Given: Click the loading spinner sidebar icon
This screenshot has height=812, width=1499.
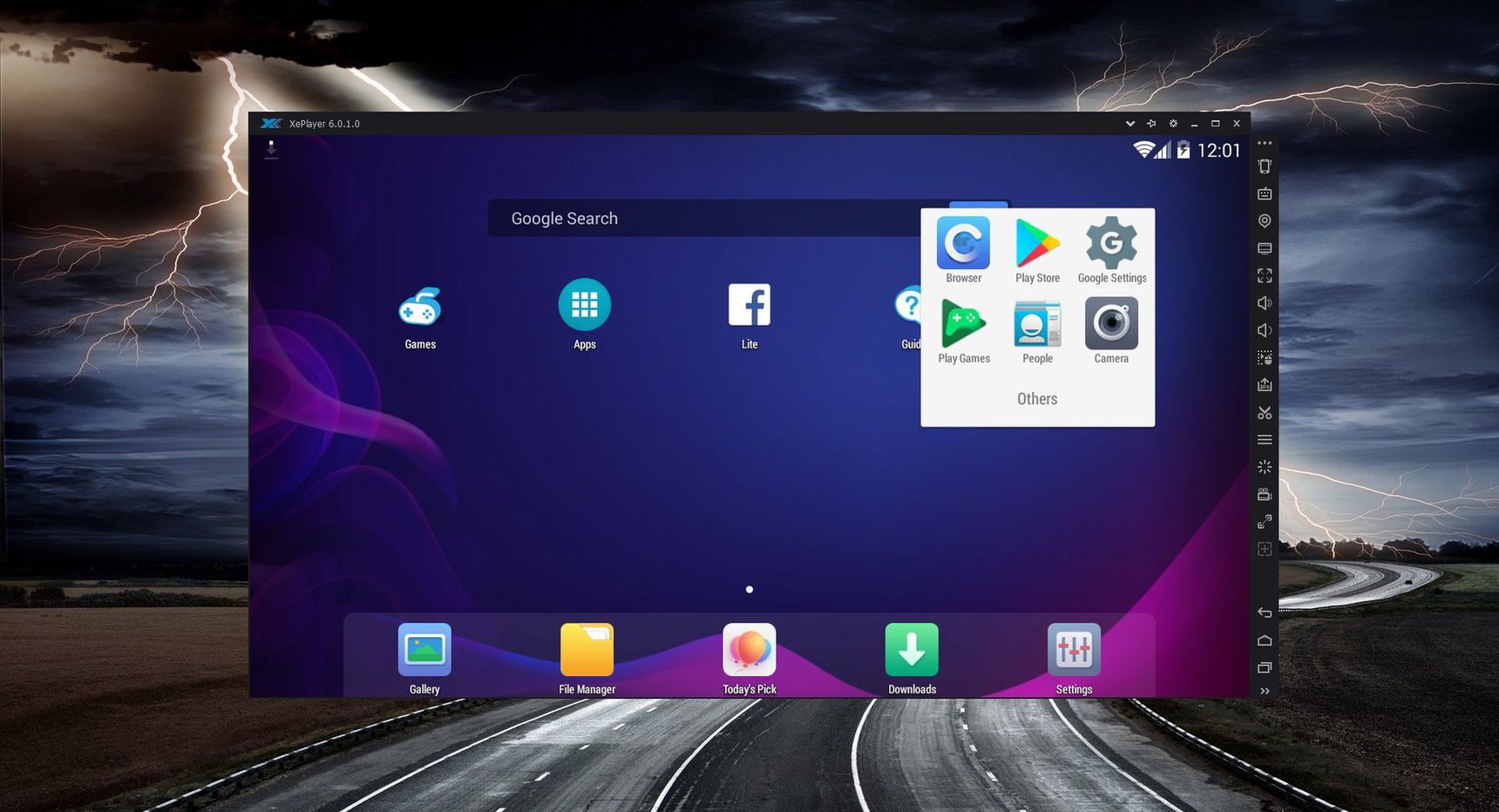Looking at the screenshot, I should pos(1265,467).
